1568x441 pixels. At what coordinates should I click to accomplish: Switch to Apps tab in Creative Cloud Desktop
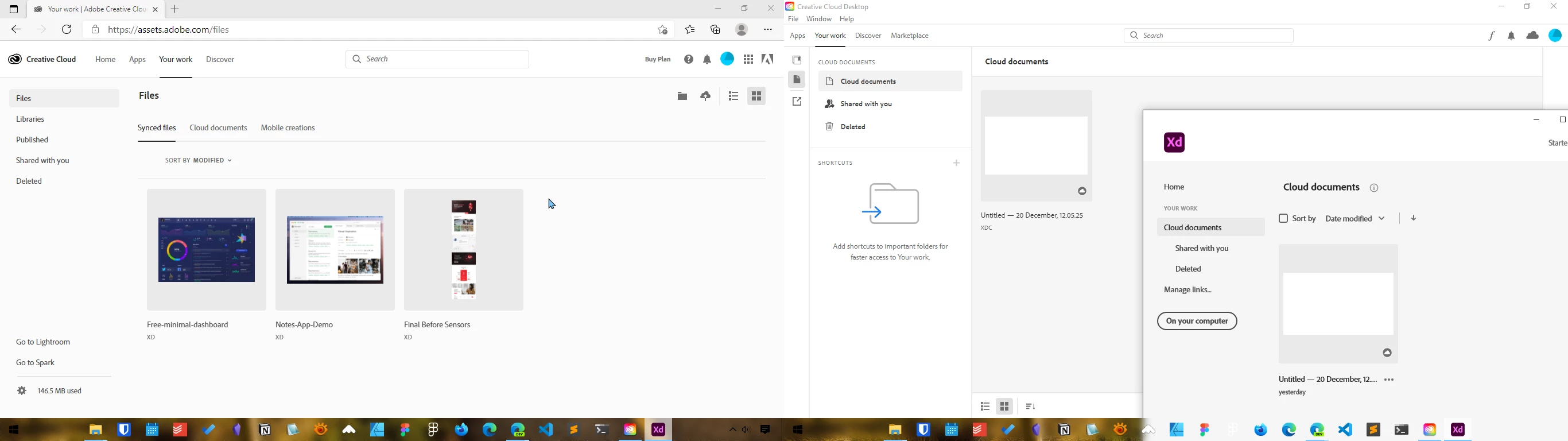point(797,37)
